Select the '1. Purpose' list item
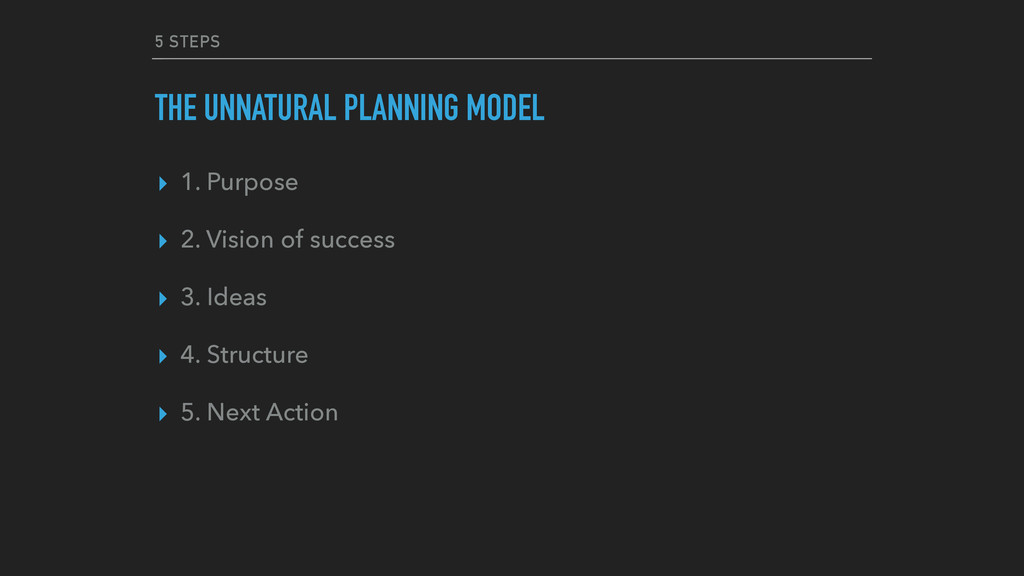The width and height of the screenshot is (1024, 576). tap(239, 182)
